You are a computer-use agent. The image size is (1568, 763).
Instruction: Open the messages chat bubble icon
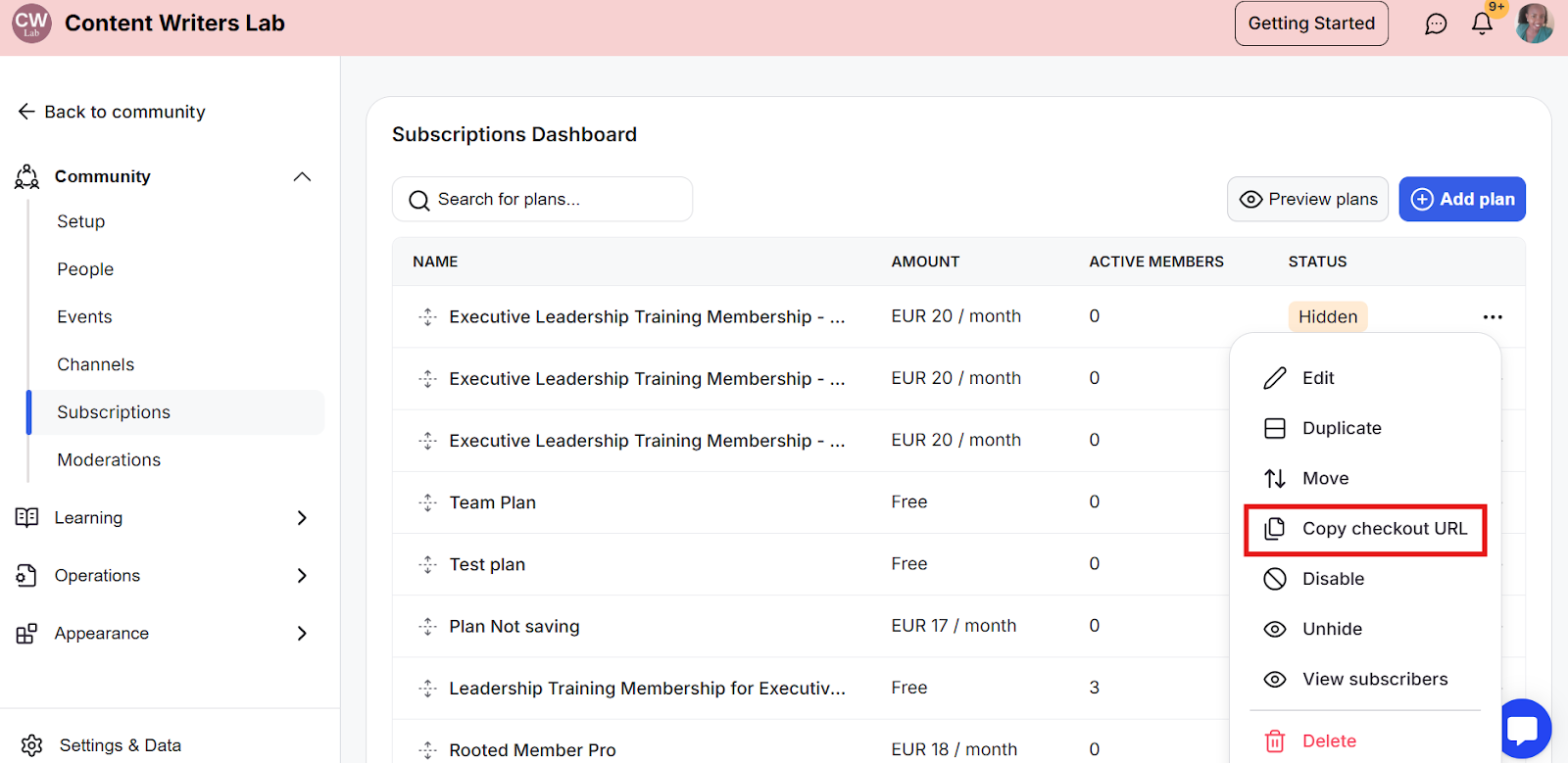coord(1436,24)
